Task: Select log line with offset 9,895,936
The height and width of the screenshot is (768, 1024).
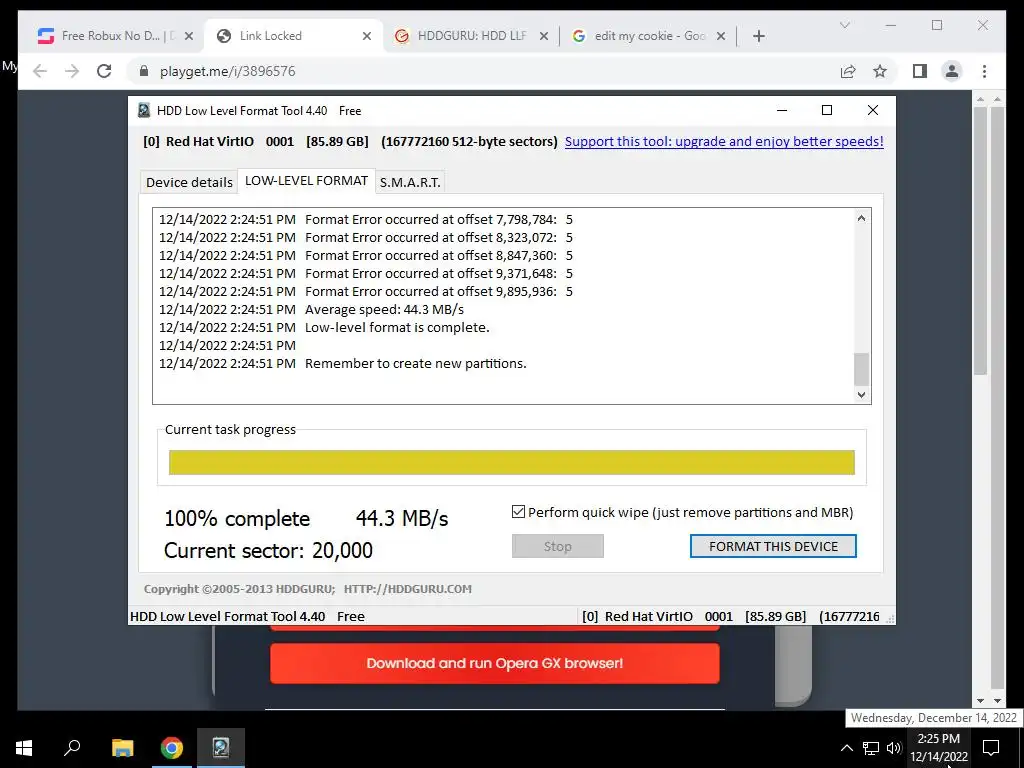Action: coord(366,291)
